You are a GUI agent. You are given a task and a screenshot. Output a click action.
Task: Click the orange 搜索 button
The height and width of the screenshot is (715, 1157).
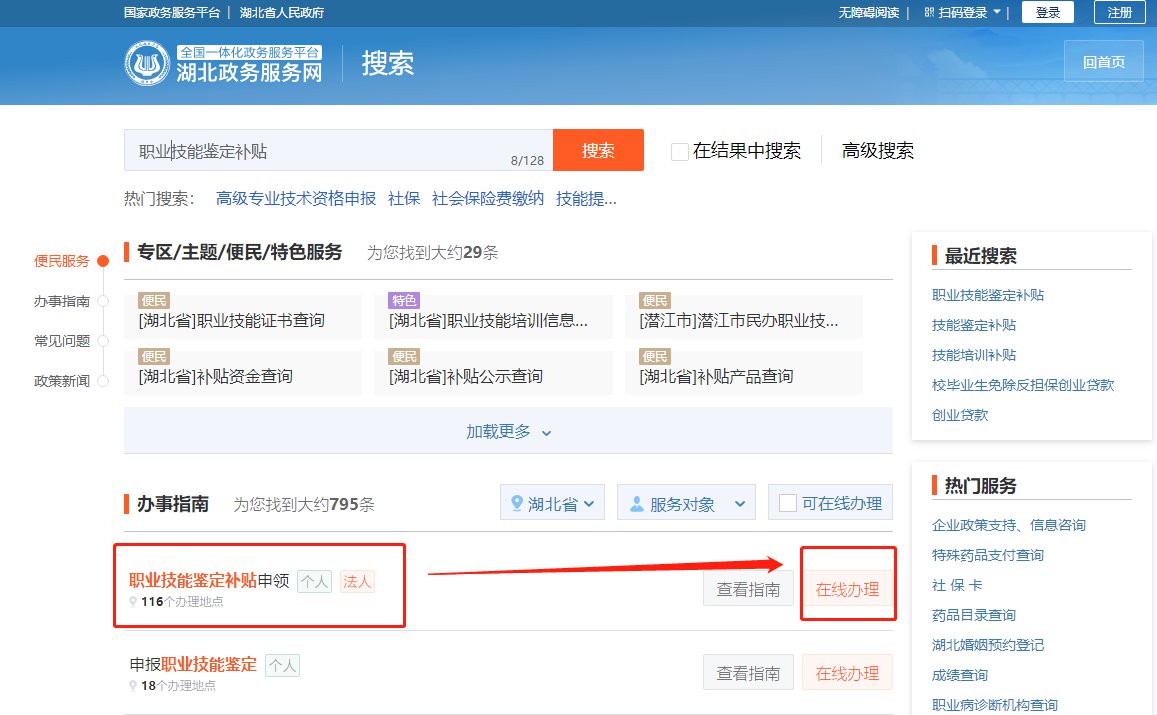point(598,151)
